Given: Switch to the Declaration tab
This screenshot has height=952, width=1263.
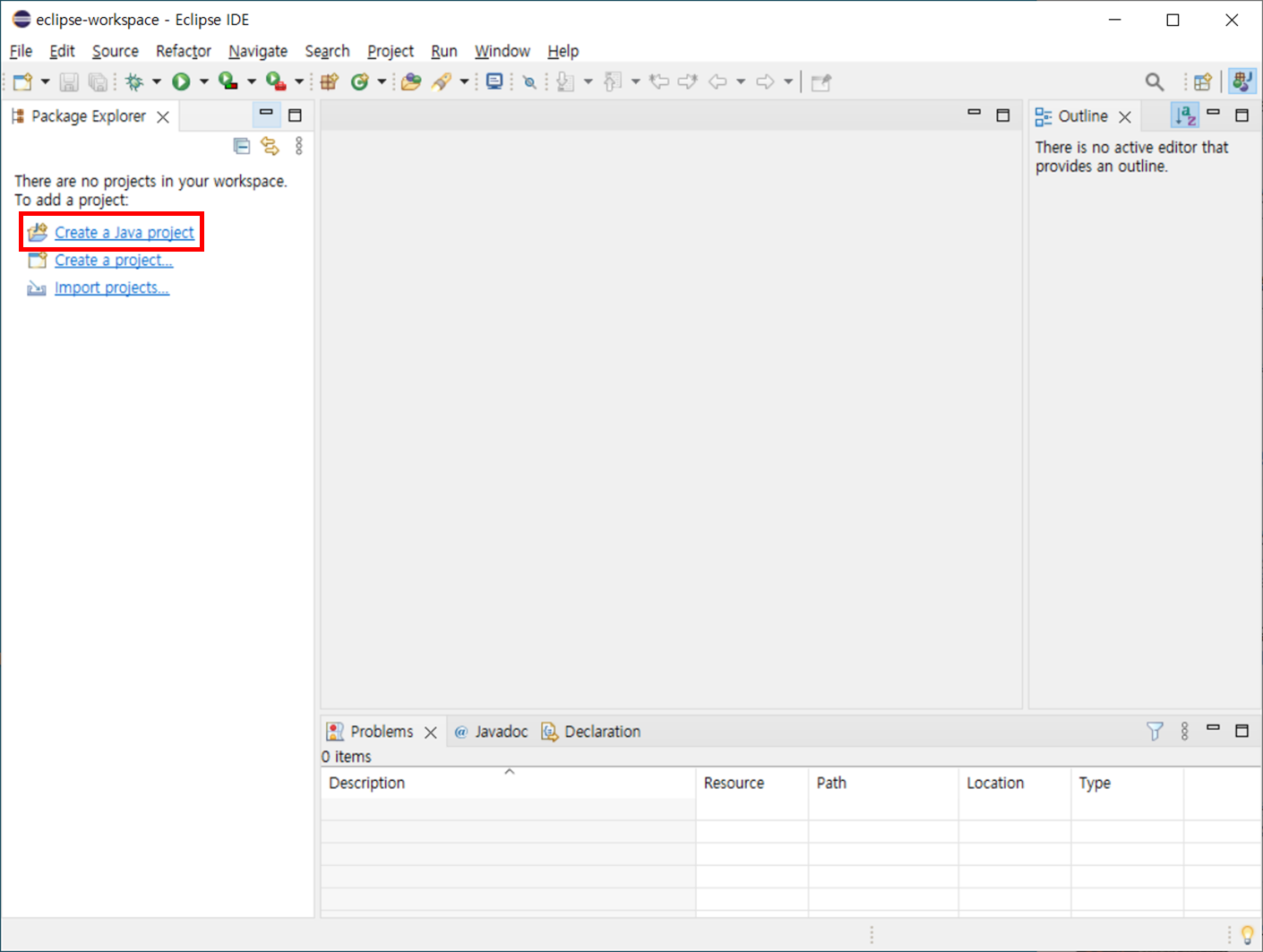Looking at the screenshot, I should click(591, 732).
